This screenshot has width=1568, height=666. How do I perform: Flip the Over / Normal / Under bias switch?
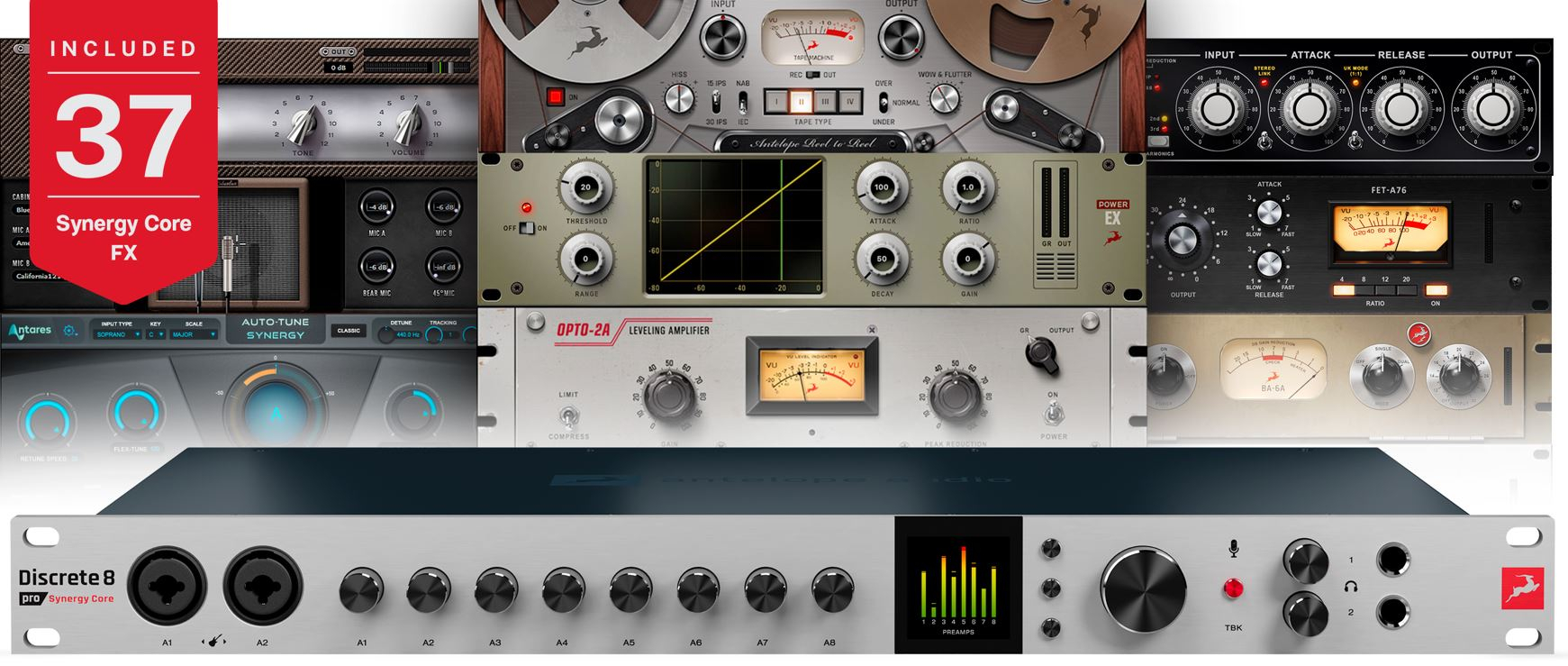[x=884, y=102]
